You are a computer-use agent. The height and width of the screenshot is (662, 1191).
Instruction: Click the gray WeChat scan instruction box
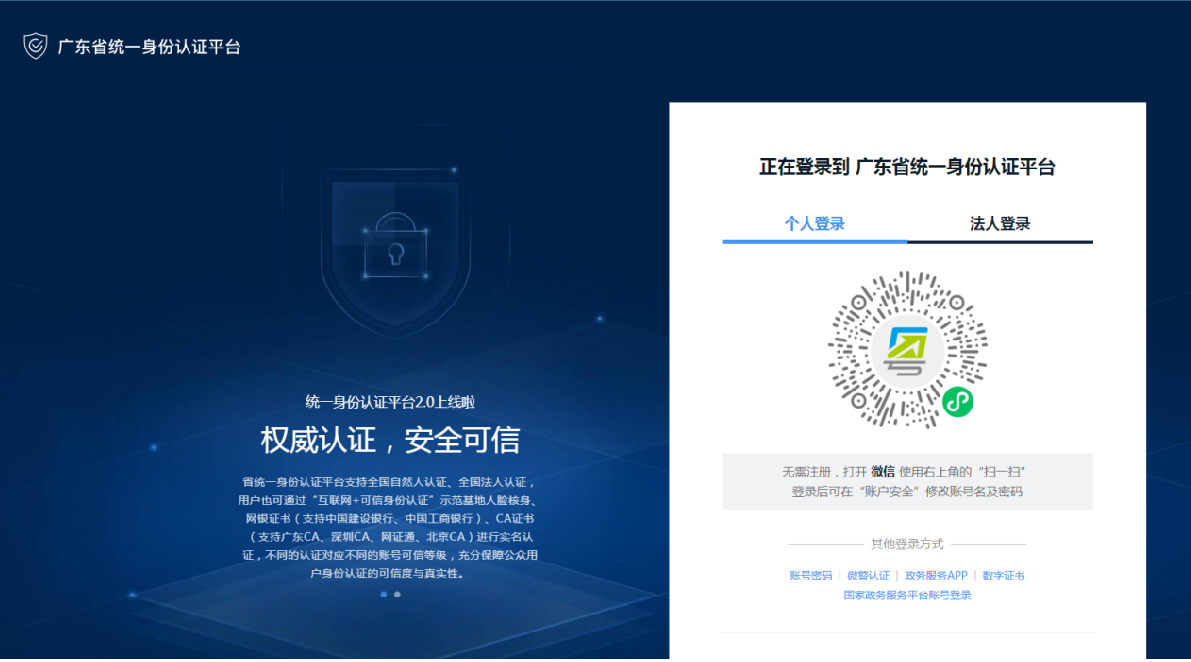point(907,481)
